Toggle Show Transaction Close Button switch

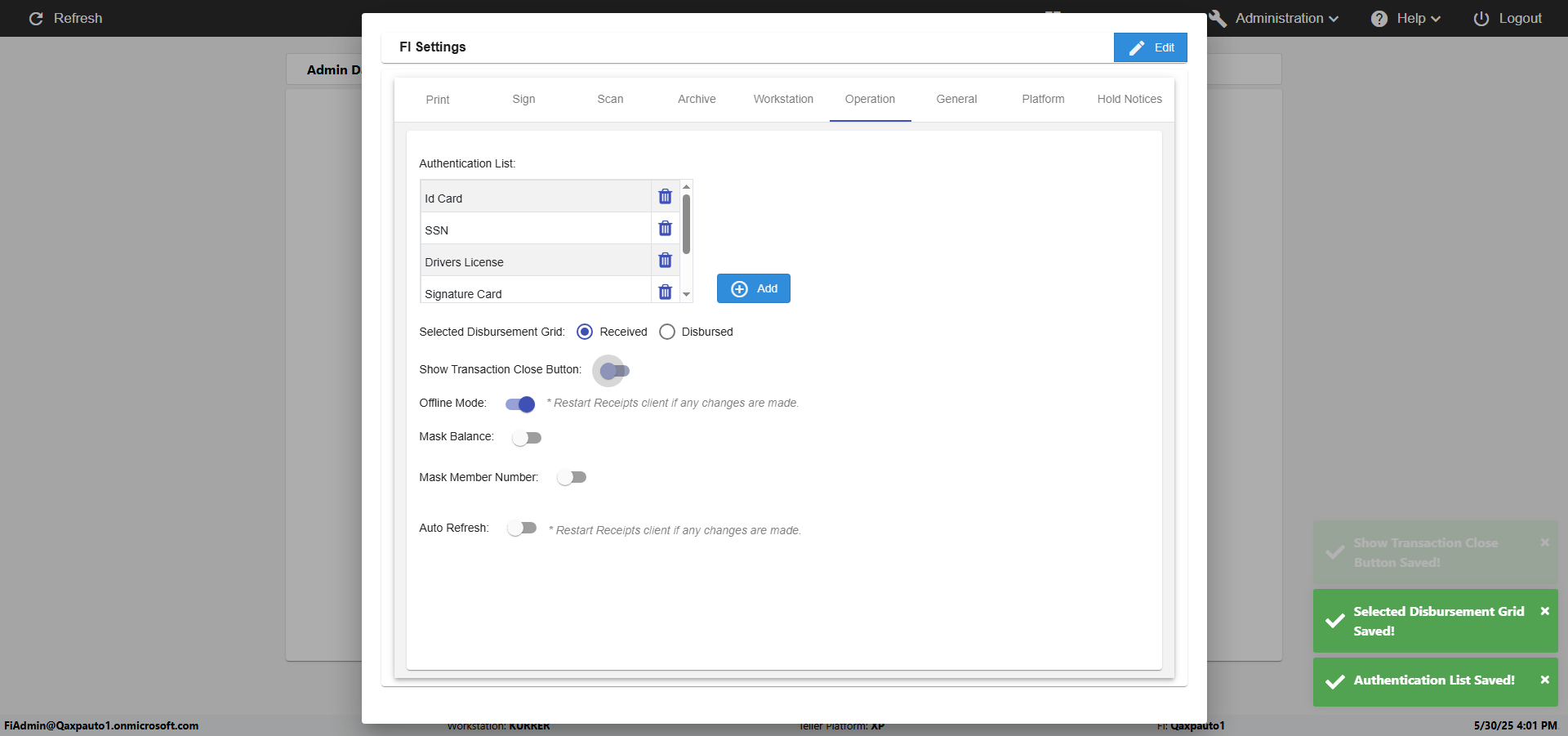(x=614, y=371)
